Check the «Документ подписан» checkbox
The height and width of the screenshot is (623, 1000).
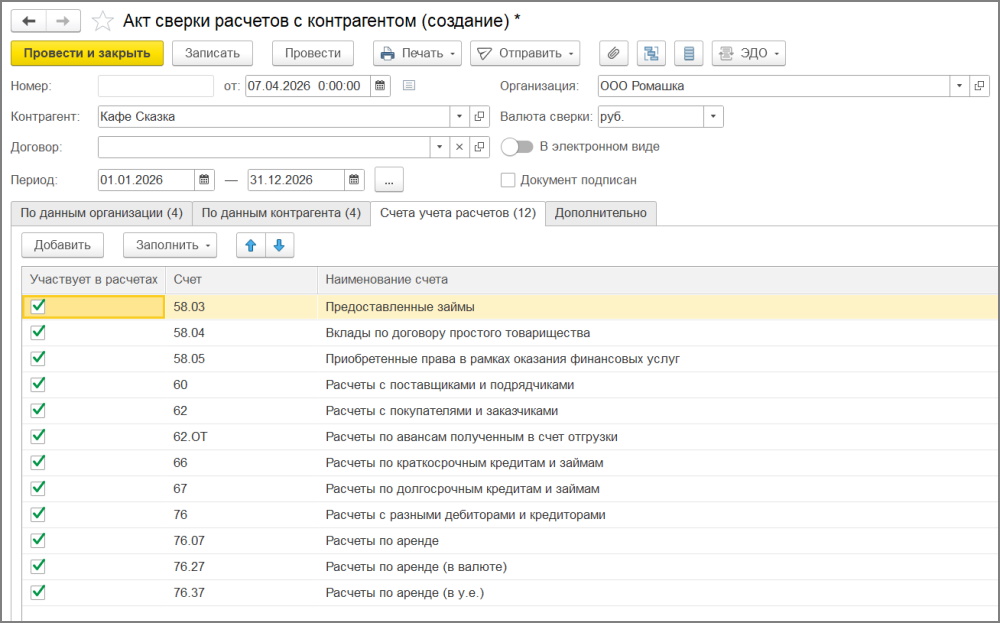tap(508, 180)
